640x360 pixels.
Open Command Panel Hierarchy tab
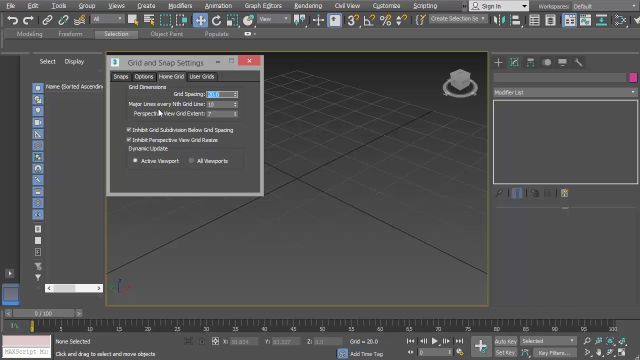coord(530,62)
